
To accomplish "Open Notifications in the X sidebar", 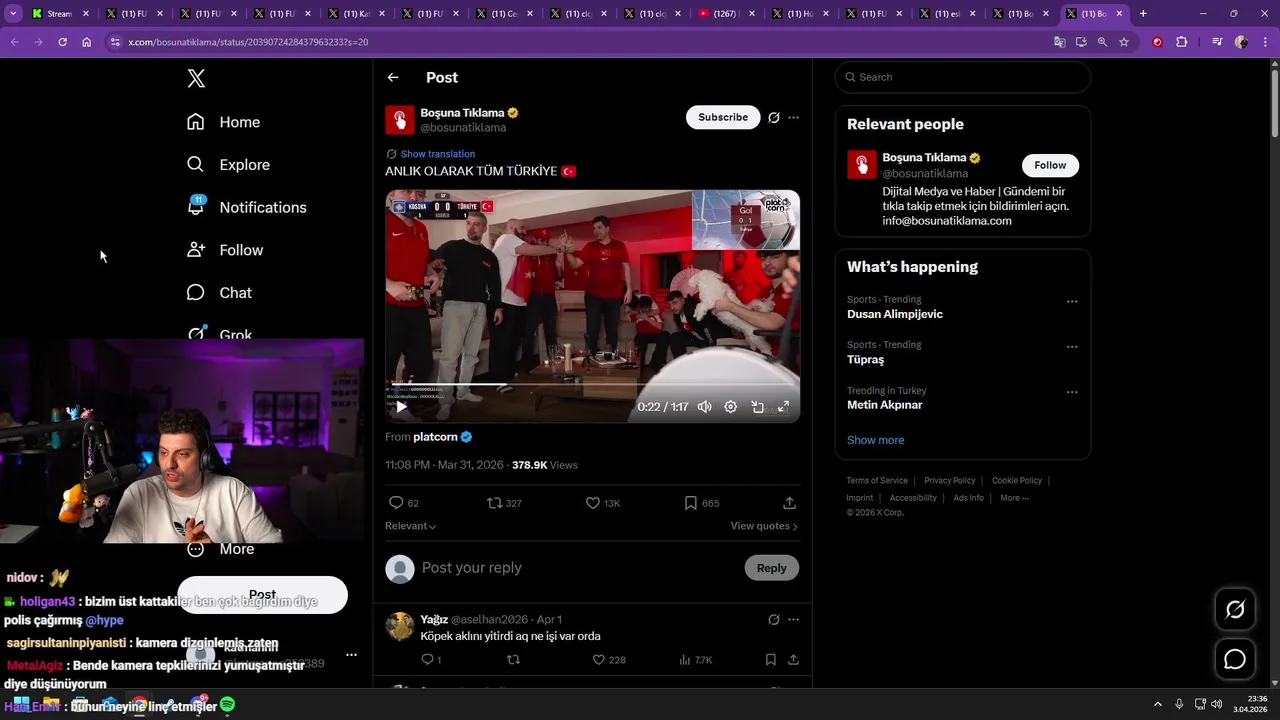I will point(247,207).
